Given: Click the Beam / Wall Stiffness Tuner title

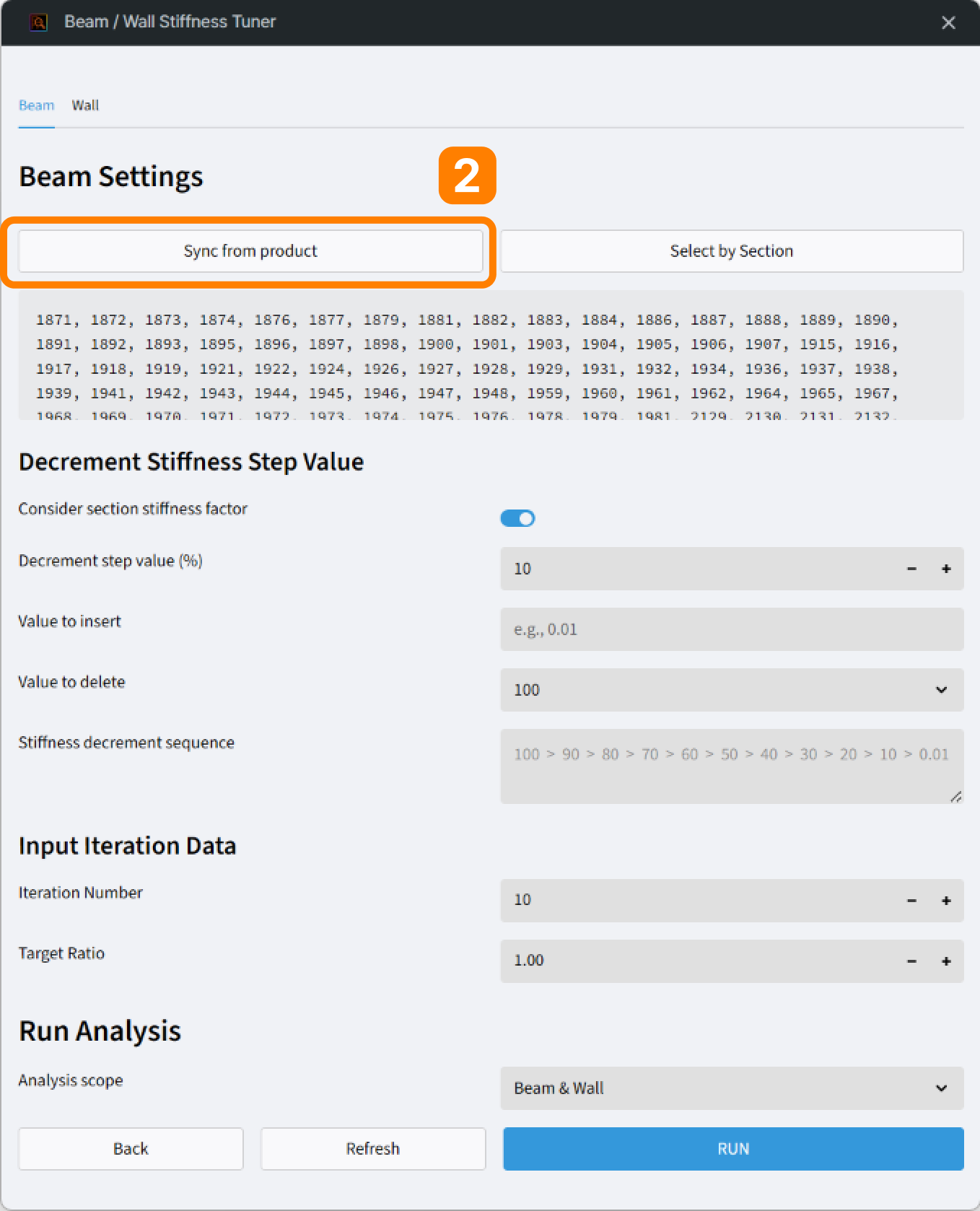Looking at the screenshot, I should point(170,22).
